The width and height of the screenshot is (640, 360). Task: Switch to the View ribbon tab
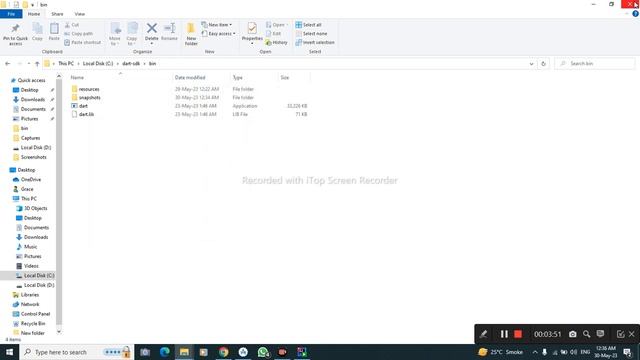point(80,14)
